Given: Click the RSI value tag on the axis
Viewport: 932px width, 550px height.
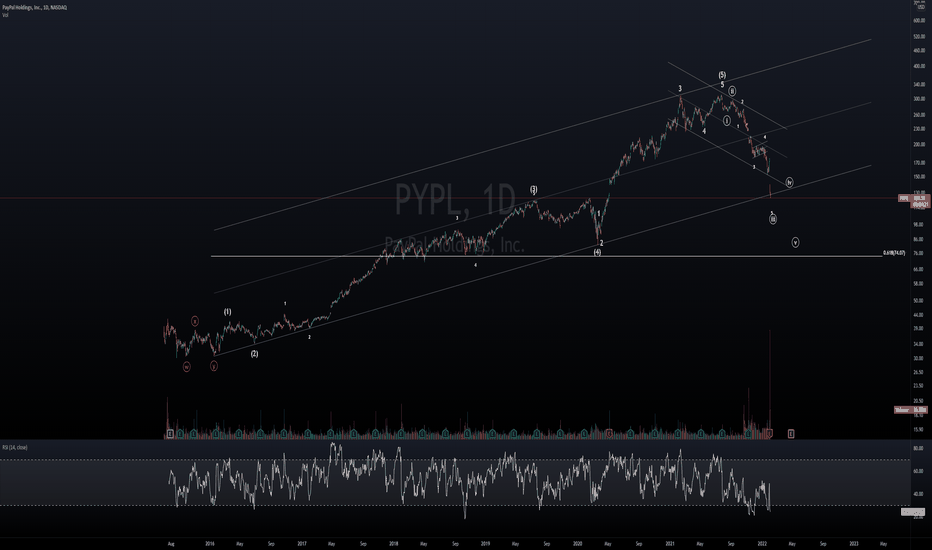Looking at the screenshot, I should click(x=914, y=512).
